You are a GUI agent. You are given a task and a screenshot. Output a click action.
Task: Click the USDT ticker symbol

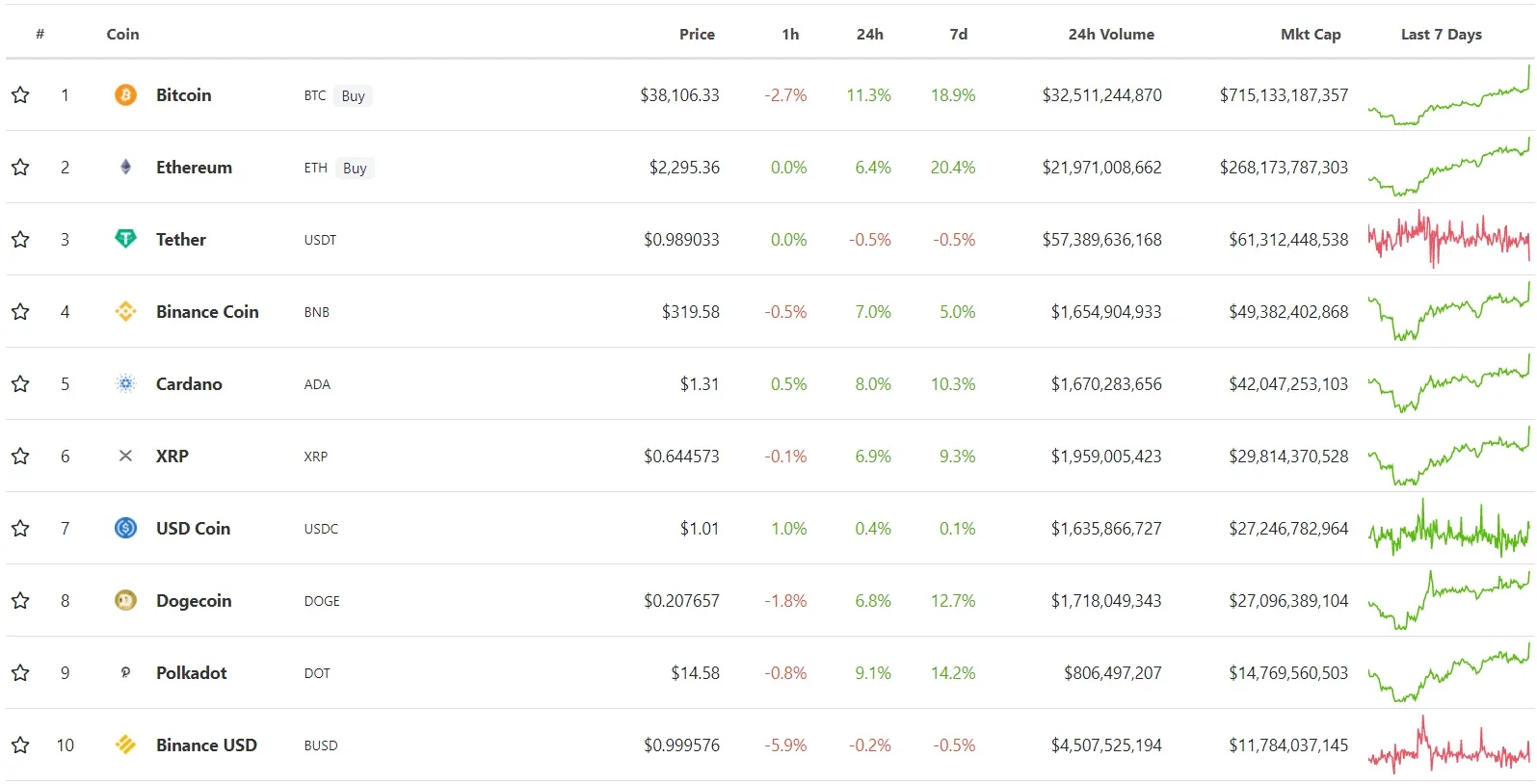(320, 240)
